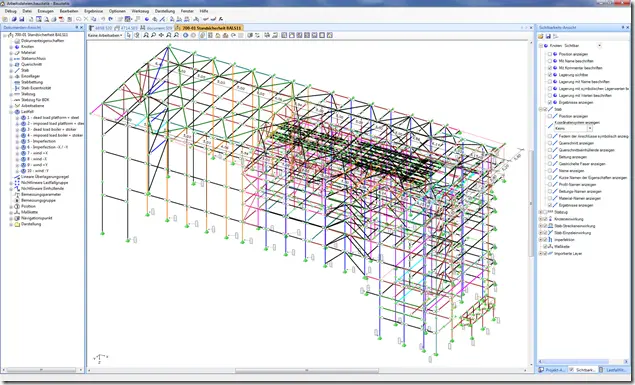Click the vertical scrollbar of model view
The height and width of the screenshot is (385, 635).
pyautogui.click(x=531, y=202)
